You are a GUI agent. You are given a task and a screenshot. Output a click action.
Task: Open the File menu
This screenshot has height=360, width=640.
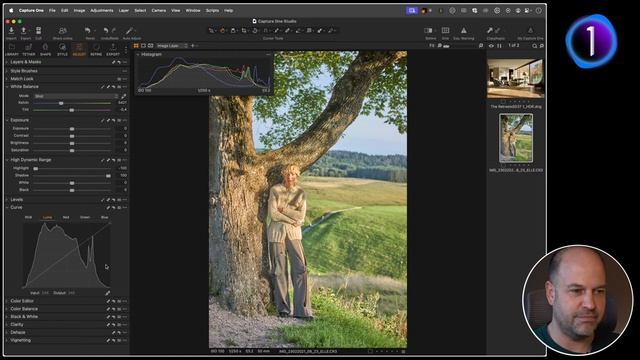(x=52, y=11)
